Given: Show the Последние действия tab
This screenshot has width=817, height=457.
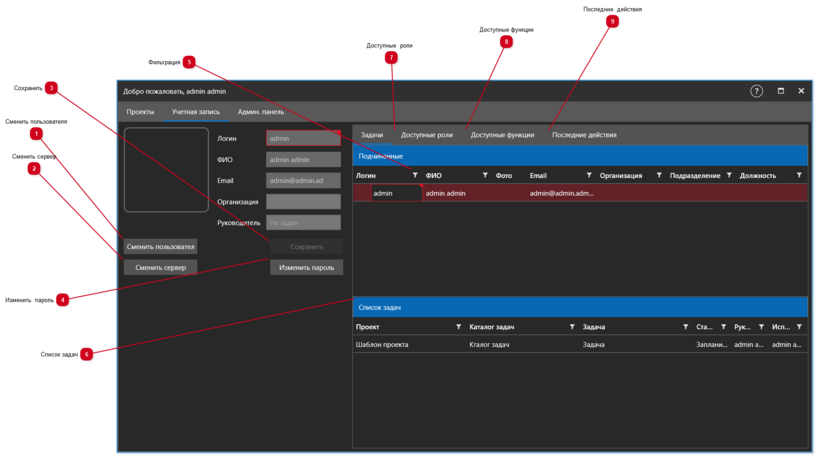Looking at the screenshot, I should click(584, 134).
